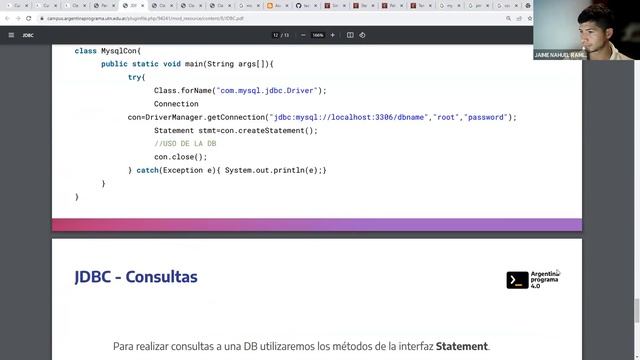Click the 'con.close();' code line
The height and width of the screenshot is (360, 640).
click(x=180, y=157)
